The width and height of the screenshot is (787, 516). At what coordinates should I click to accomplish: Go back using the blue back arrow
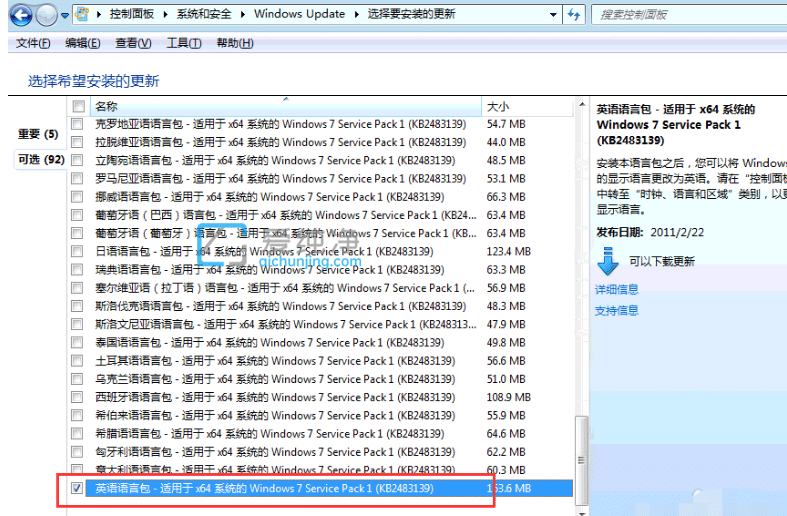[21, 15]
